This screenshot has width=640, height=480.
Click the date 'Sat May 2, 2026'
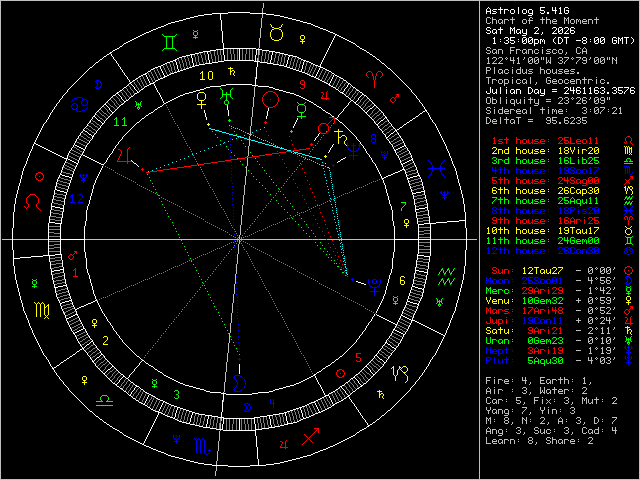(530, 31)
